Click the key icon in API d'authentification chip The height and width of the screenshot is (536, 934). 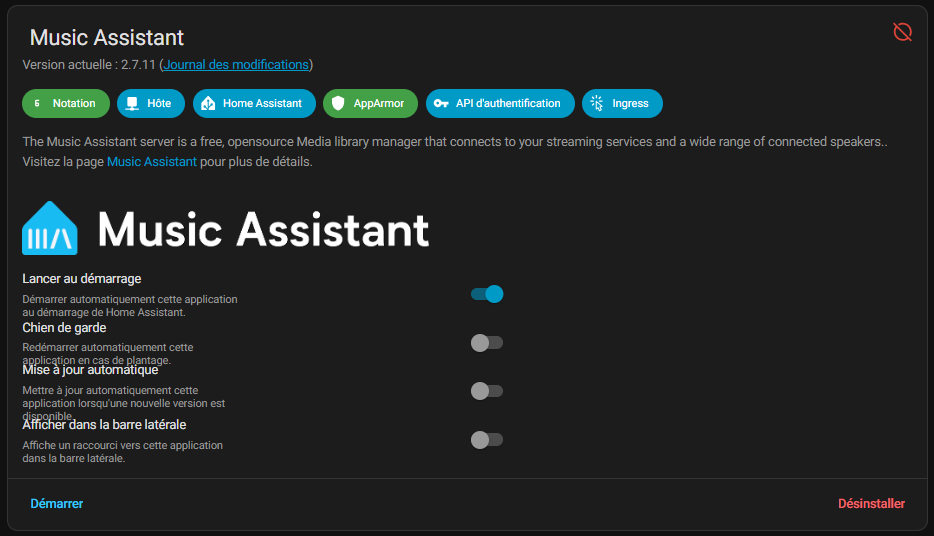(441, 103)
